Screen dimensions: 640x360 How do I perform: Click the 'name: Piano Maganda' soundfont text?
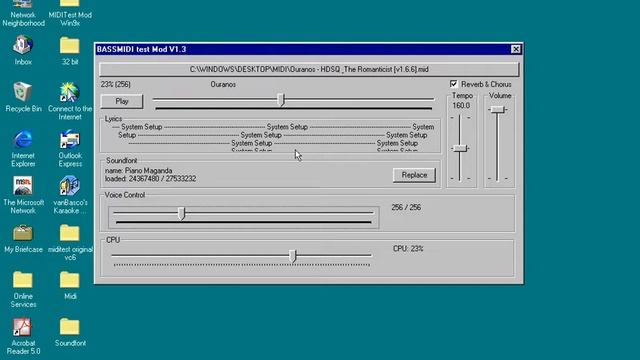point(138,171)
